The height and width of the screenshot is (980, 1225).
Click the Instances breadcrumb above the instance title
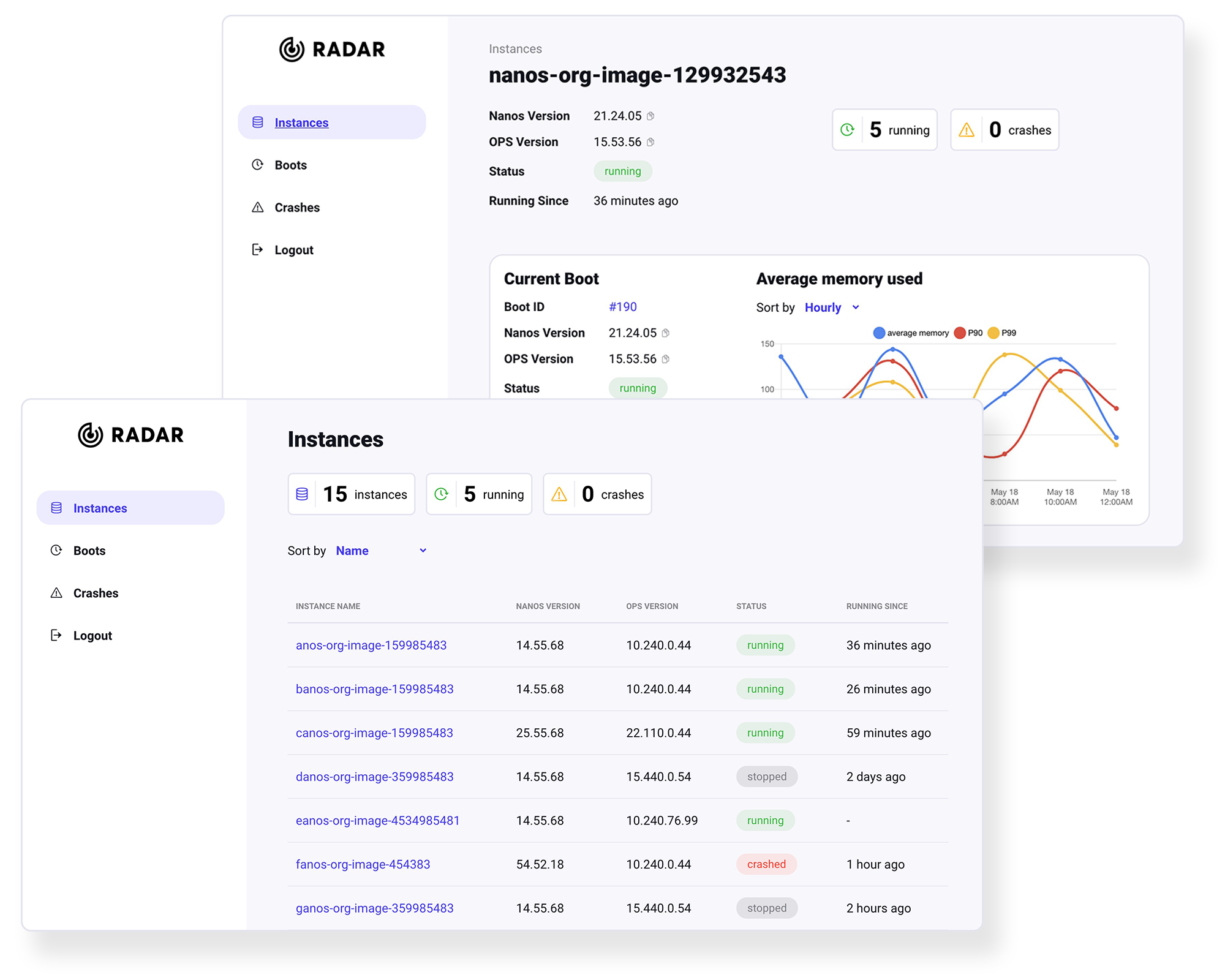515,49
